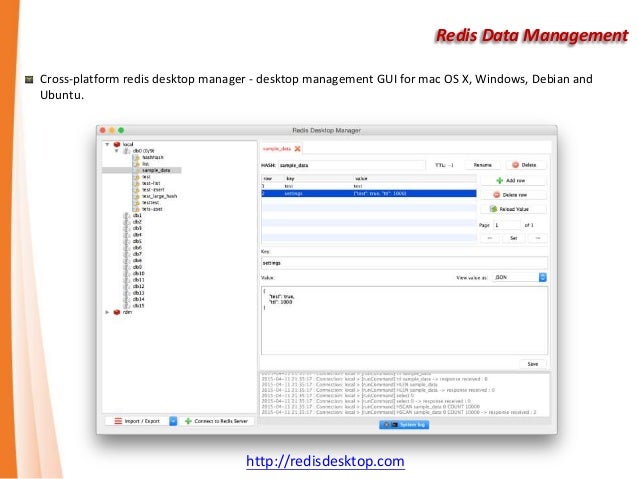Click the Set page button
Screen dimensions: 638x479
pos(514,238)
